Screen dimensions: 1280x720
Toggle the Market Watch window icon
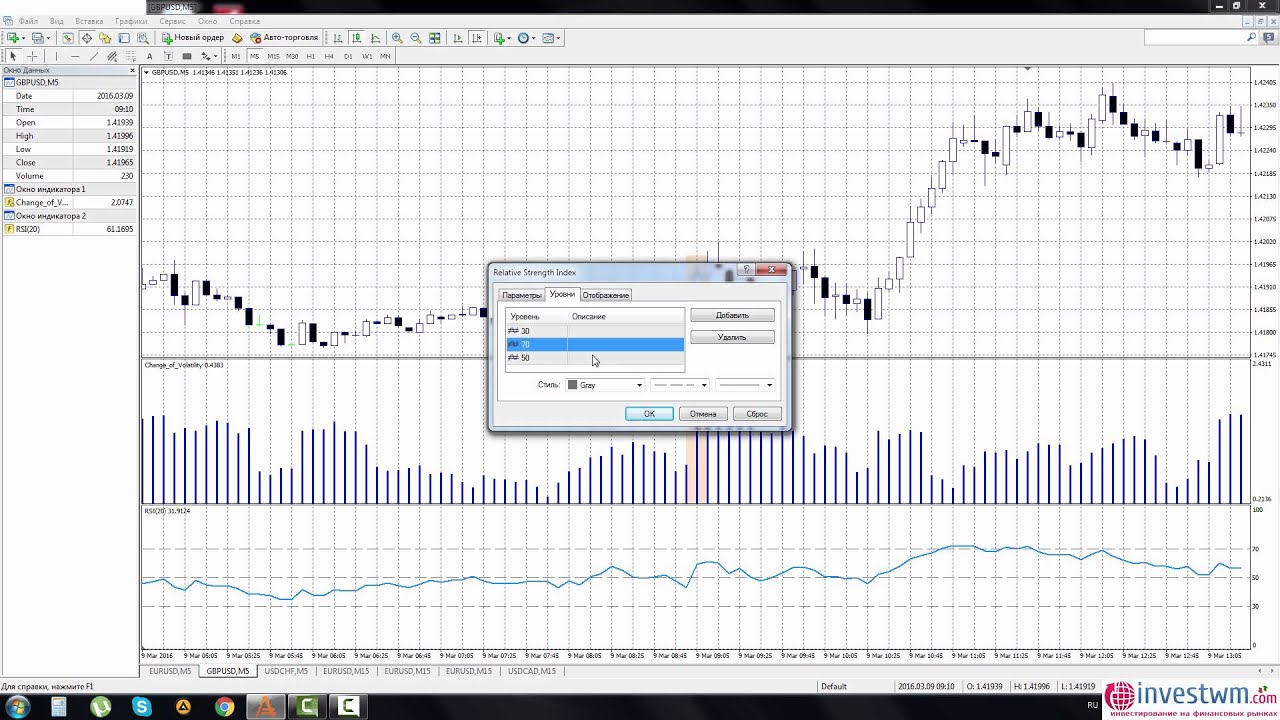(68, 38)
